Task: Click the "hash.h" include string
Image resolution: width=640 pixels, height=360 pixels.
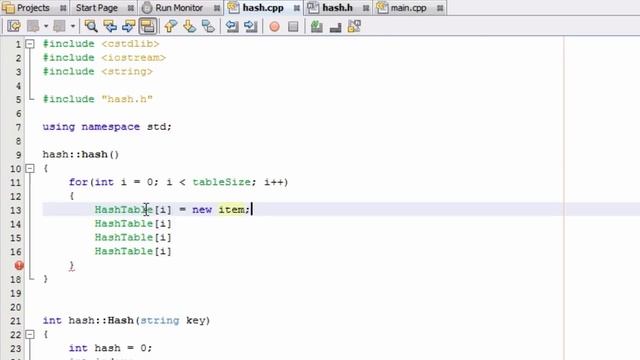Action: pyautogui.click(x=127, y=99)
